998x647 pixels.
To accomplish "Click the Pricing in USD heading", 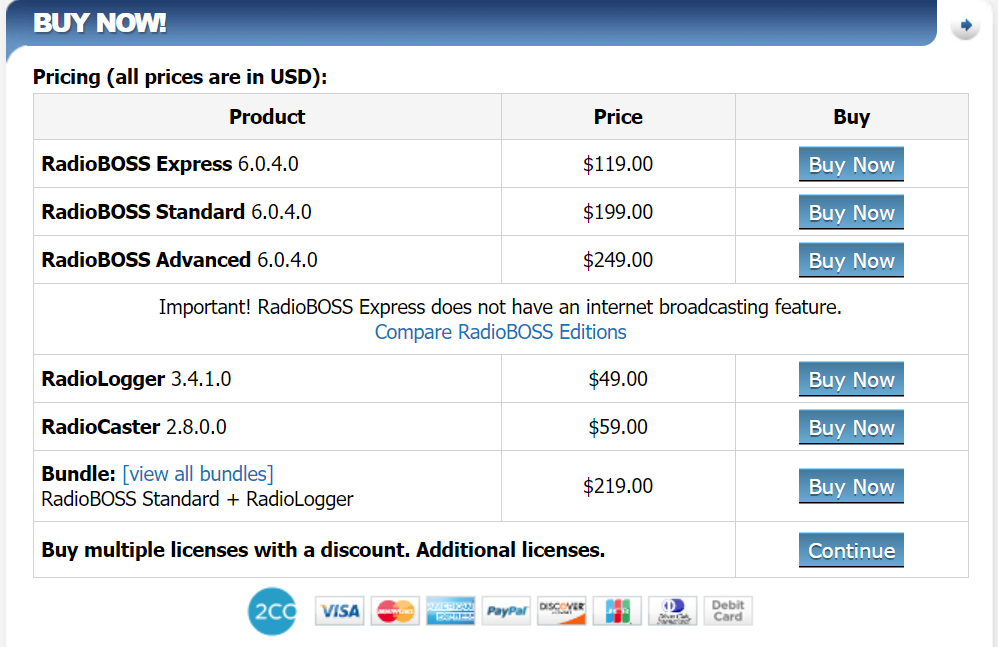I will (x=180, y=77).
